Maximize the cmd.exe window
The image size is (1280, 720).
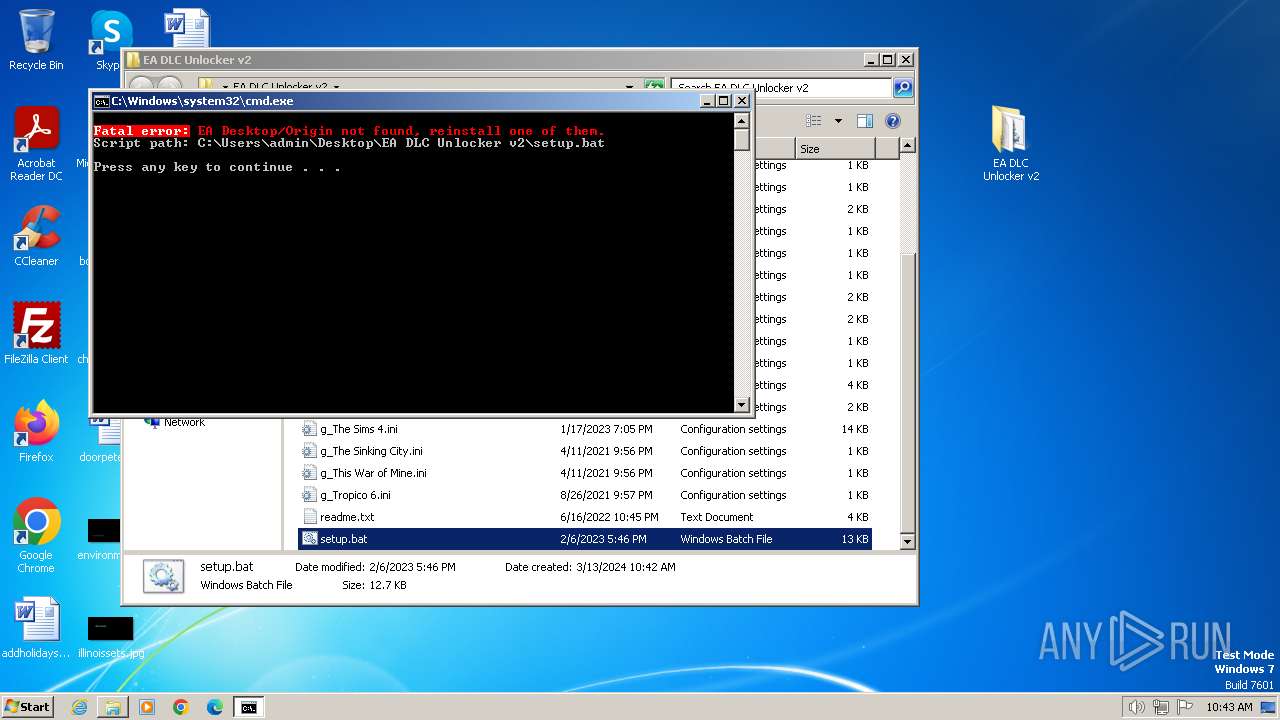pyautogui.click(x=724, y=101)
